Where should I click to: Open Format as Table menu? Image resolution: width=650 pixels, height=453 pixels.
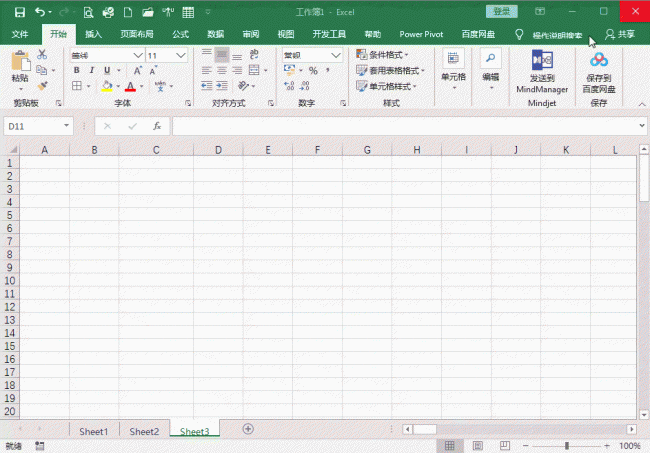pyautogui.click(x=390, y=70)
